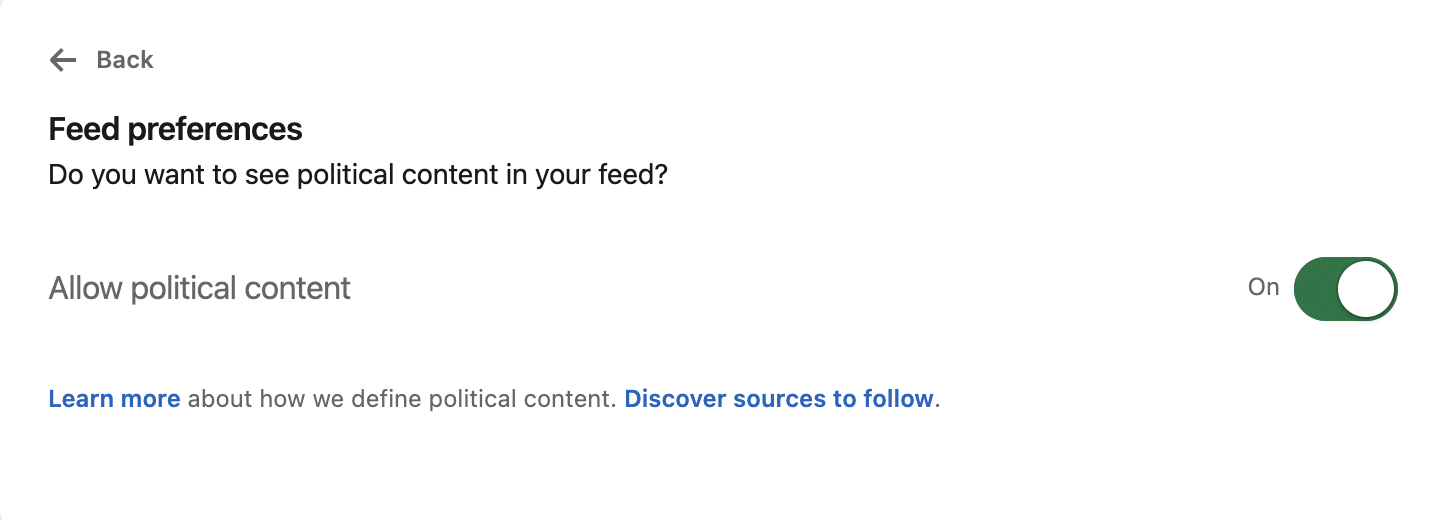Click the political content question subtitle
The width and height of the screenshot is (1444, 520).
(x=358, y=176)
